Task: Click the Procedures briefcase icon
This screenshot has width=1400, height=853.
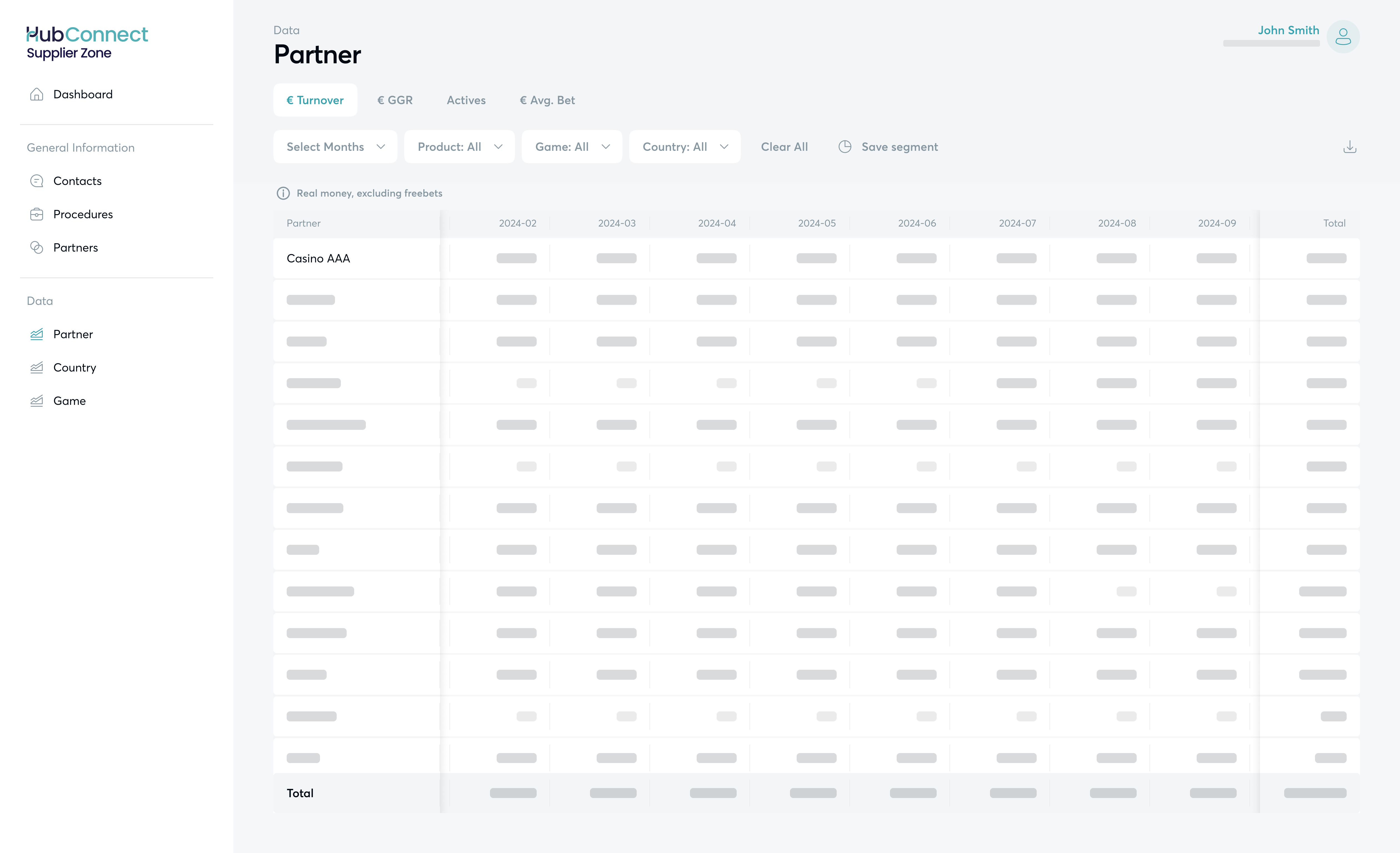Action: click(36, 214)
